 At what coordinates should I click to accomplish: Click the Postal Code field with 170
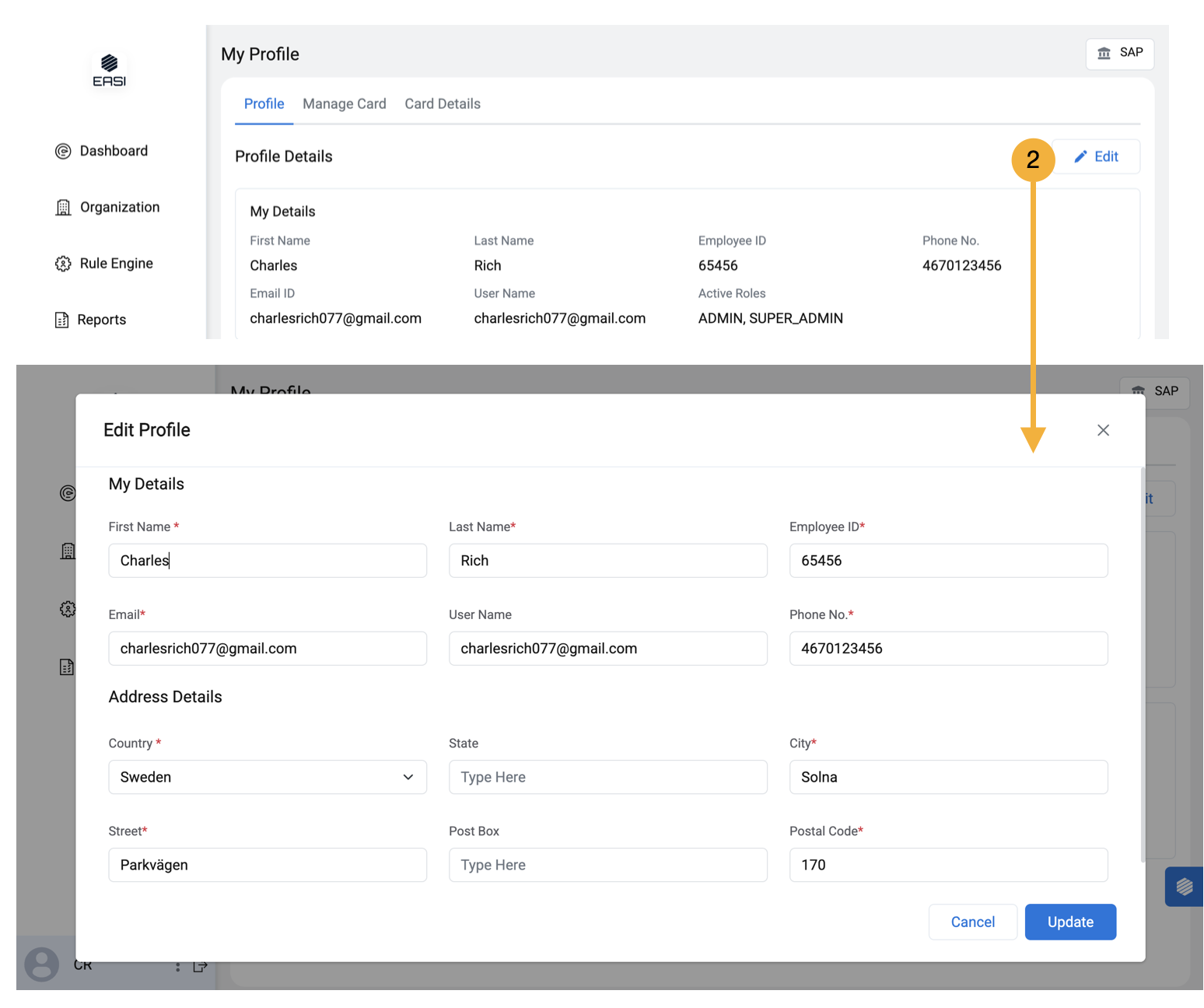coord(947,865)
